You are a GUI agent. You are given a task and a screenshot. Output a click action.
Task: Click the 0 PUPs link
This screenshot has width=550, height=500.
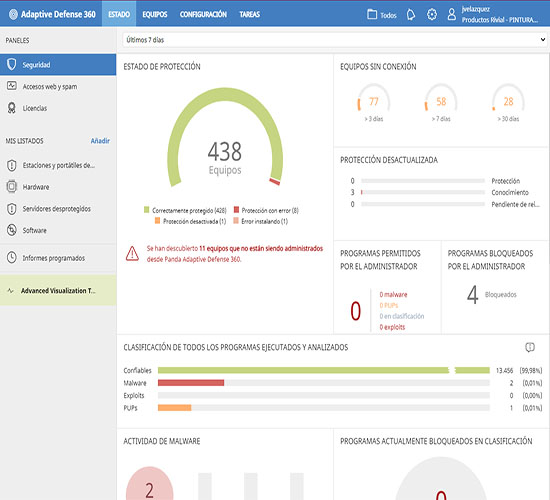[x=389, y=305]
